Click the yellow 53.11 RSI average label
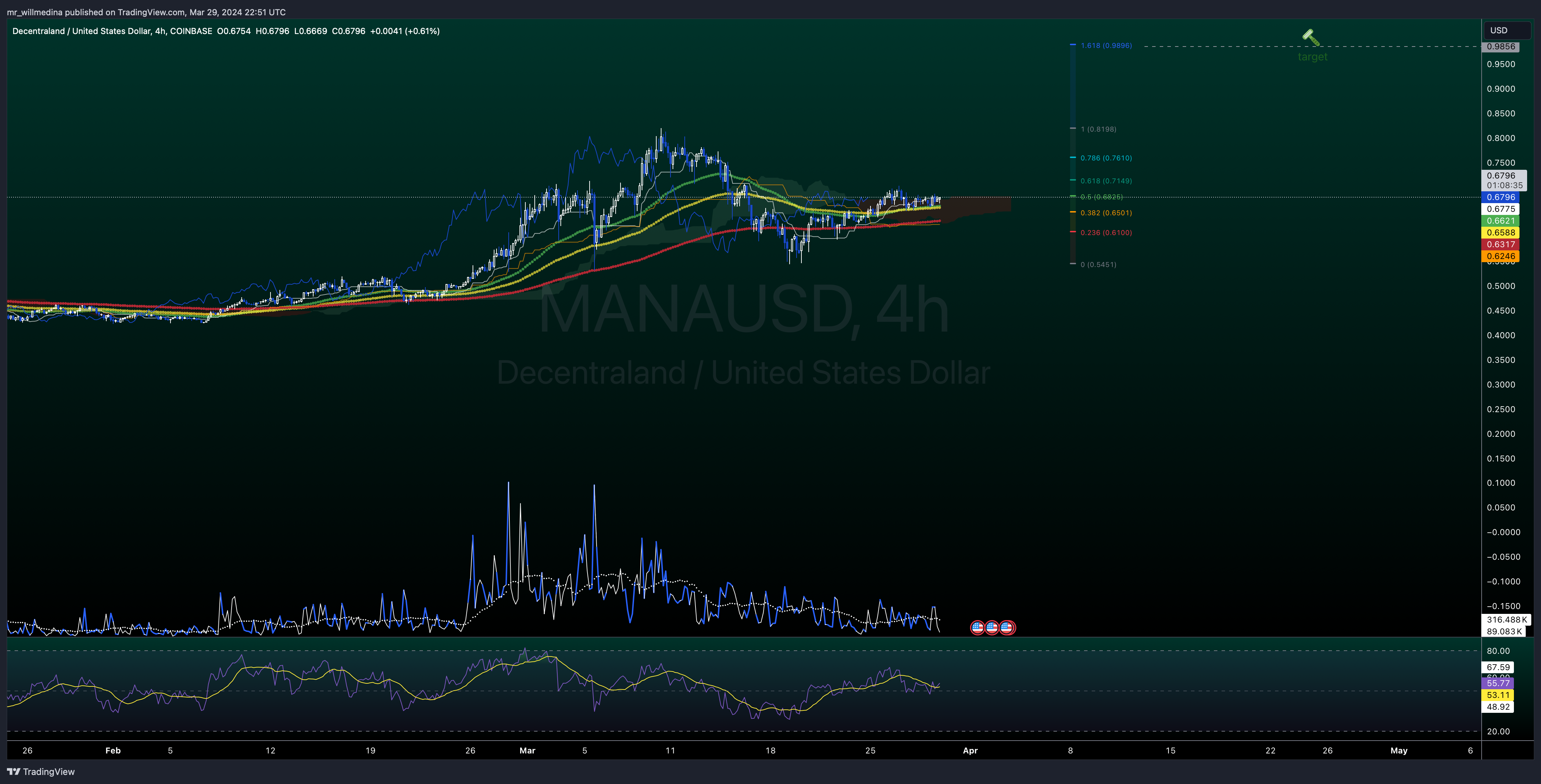This screenshot has width=1541, height=784. [x=1498, y=695]
